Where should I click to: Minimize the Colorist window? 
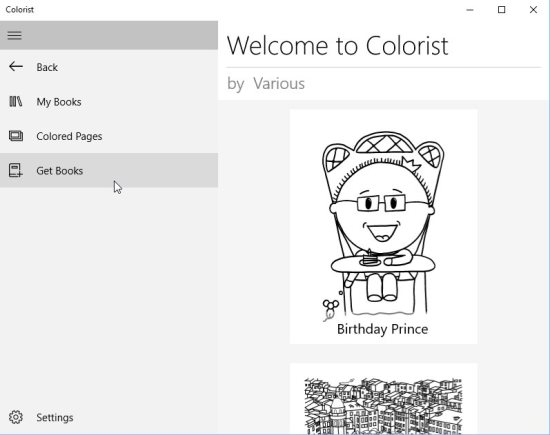470,10
